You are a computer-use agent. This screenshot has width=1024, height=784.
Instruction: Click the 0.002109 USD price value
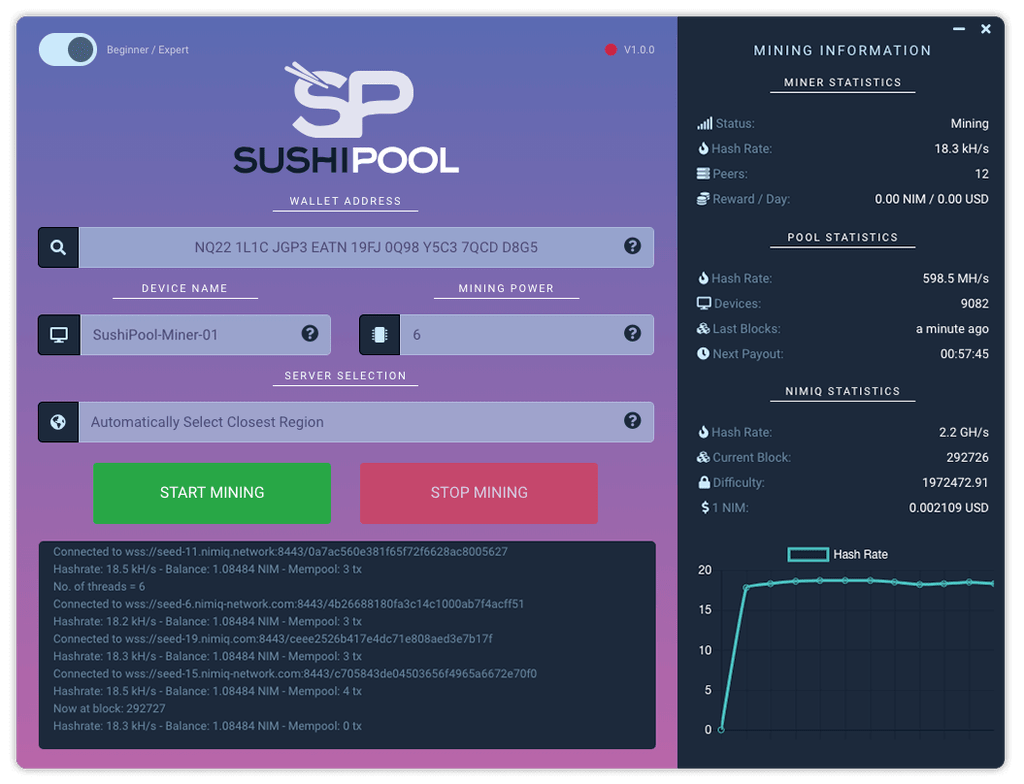pos(948,508)
